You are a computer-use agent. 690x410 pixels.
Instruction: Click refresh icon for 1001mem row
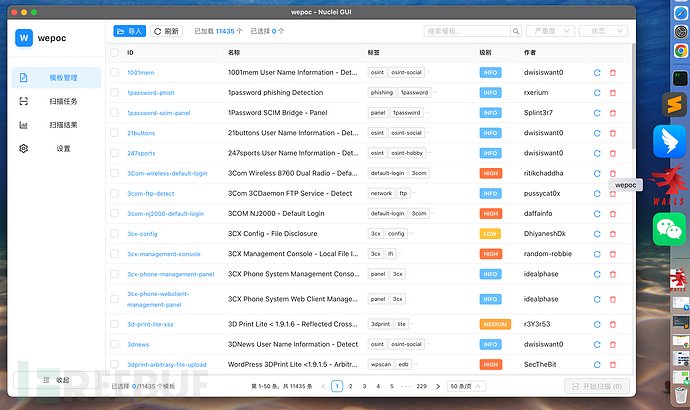pos(597,72)
